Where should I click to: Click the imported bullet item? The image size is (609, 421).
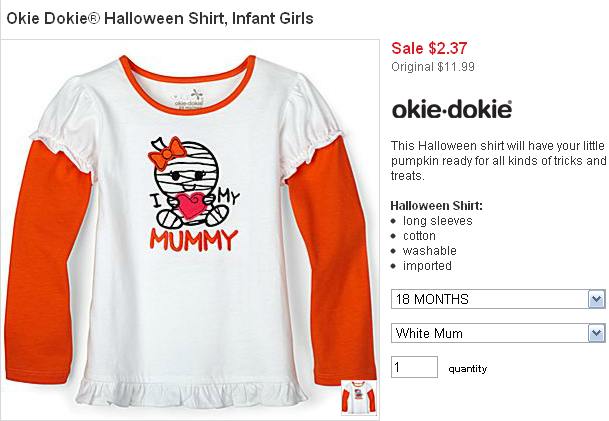427,266
